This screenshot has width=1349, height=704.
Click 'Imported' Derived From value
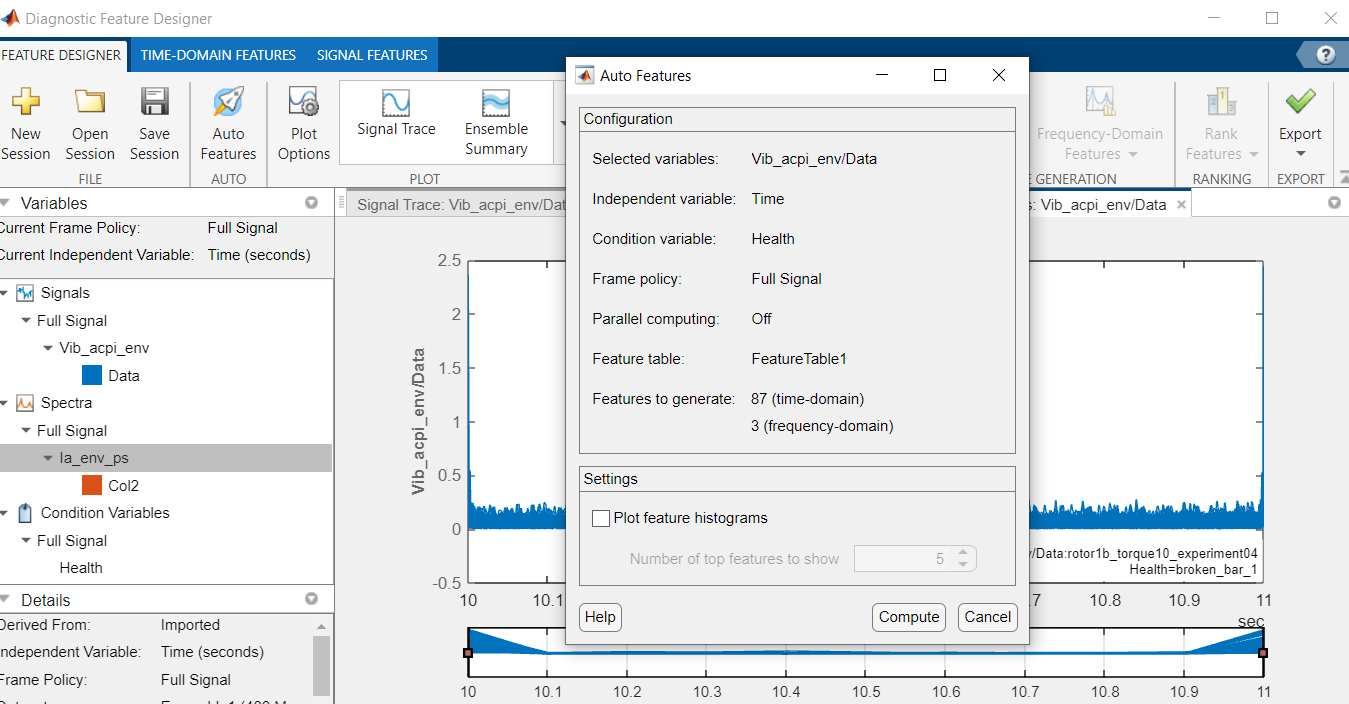pyautogui.click(x=190, y=625)
